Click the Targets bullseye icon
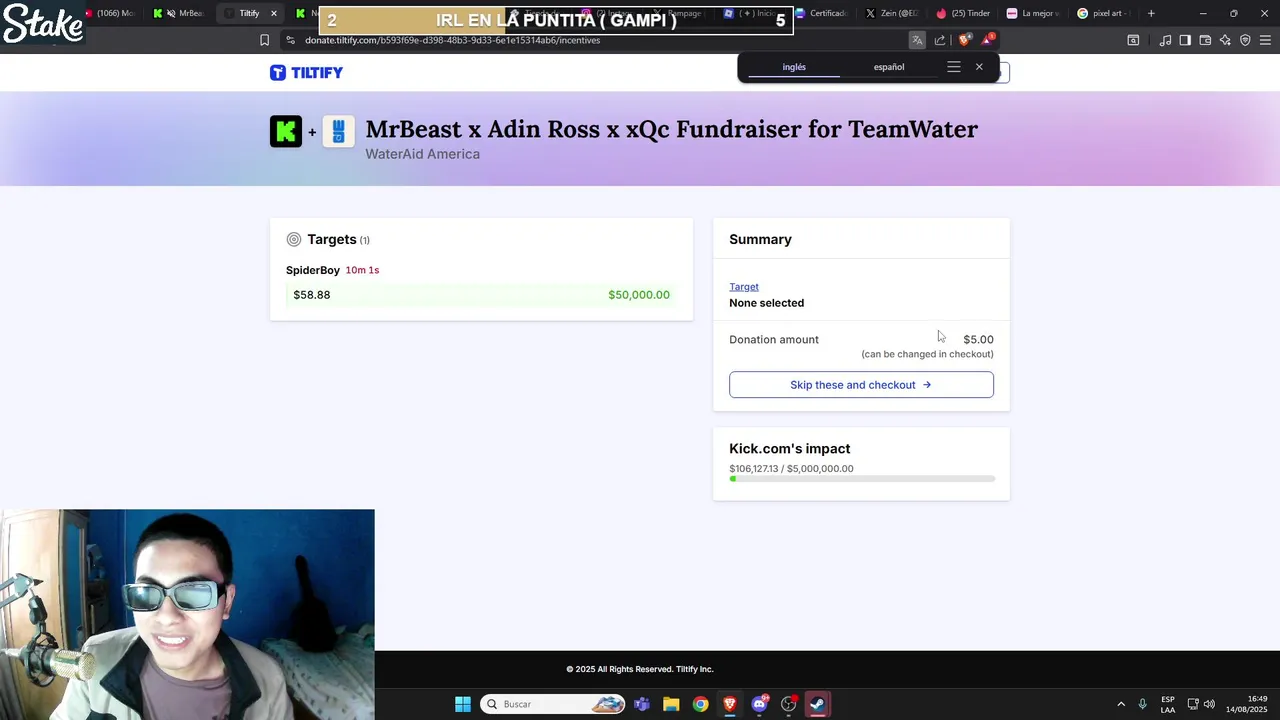This screenshot has height=720, width=1280. (294, 239)
